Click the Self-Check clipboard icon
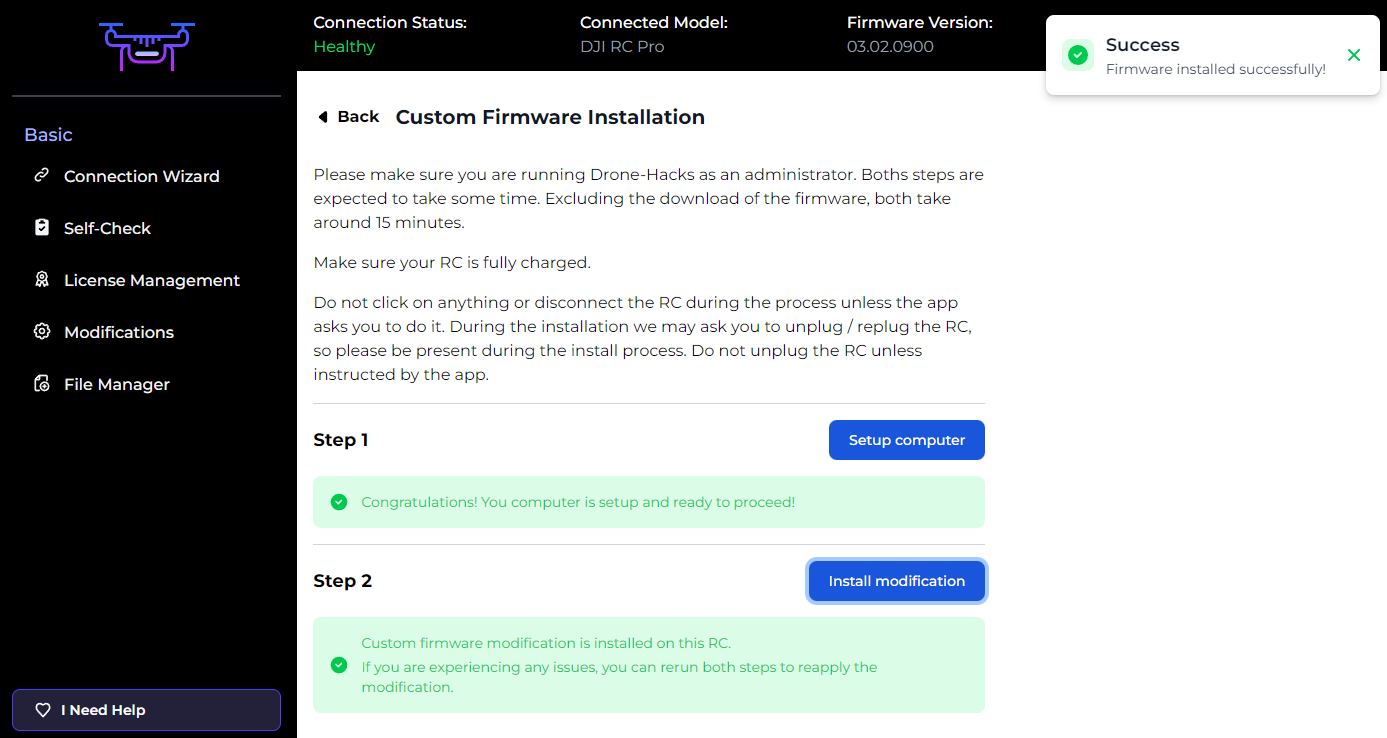The height and width of the screenshot is (738, 1387). coord(42,228)
